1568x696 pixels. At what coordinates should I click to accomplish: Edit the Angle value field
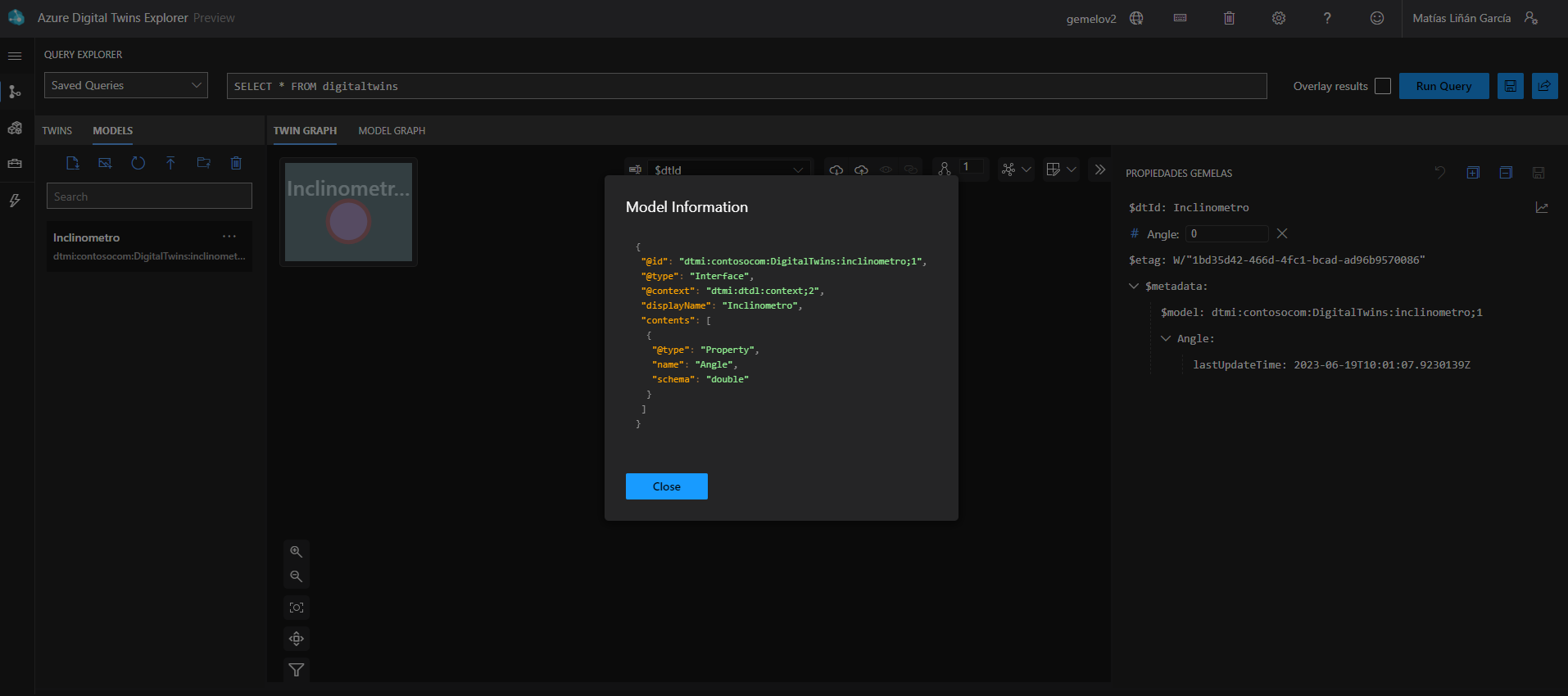1226,233
